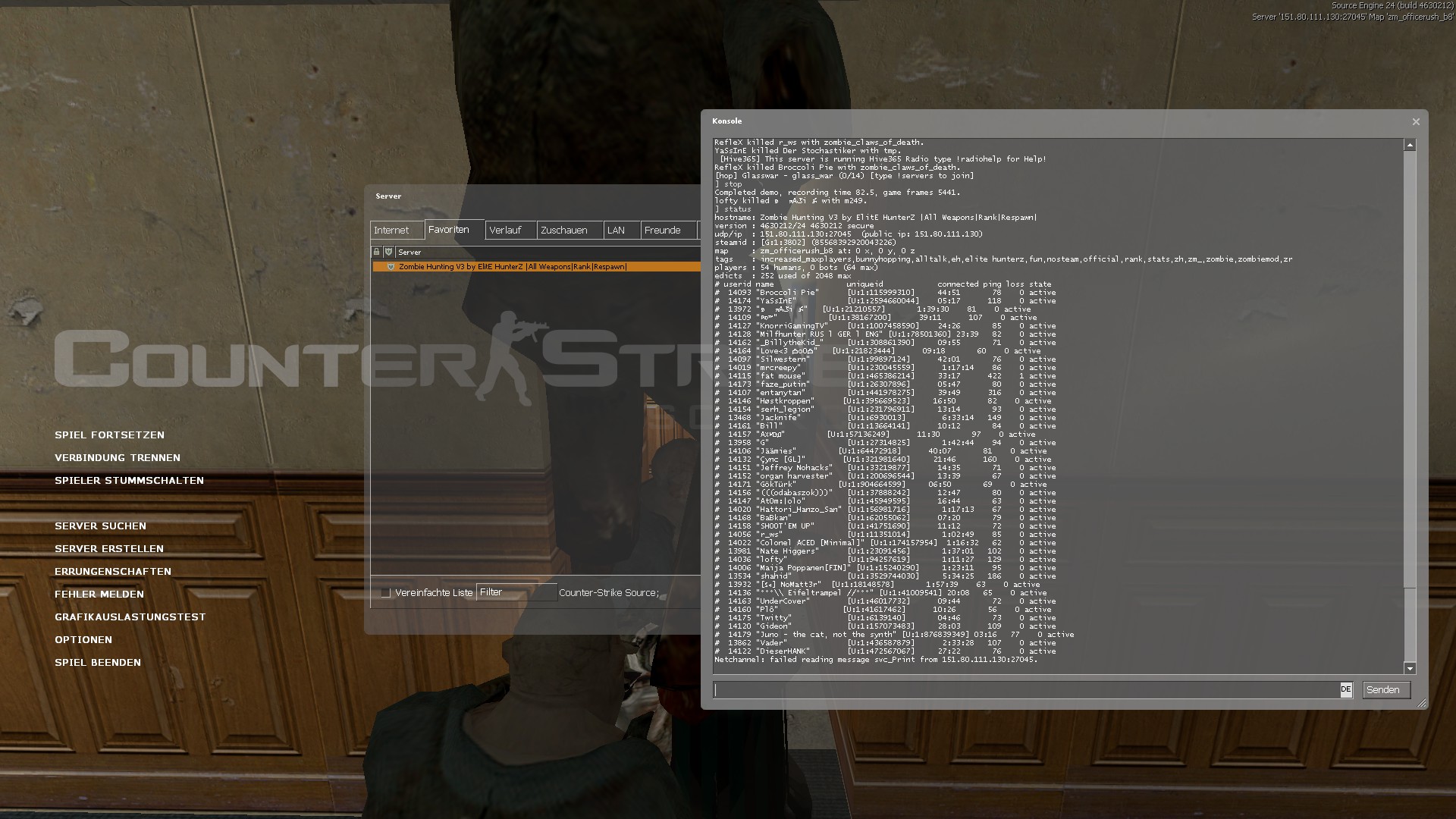The image size is (1456, 819).
Task: Enable the Vereinfachte Liste checkbox
Action: pos(385,593)
